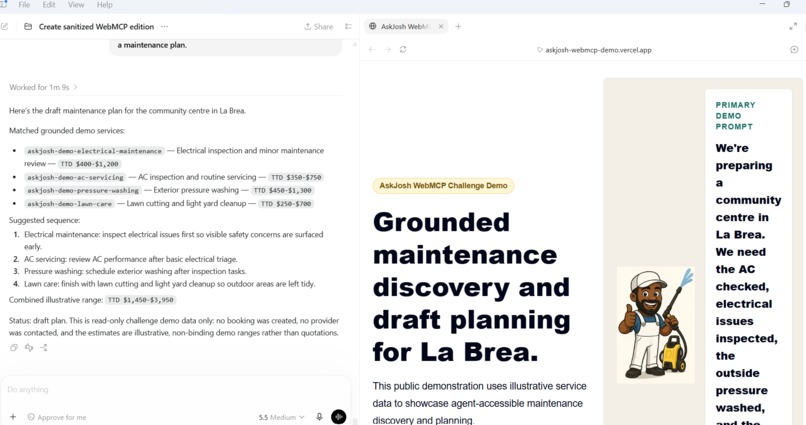
Task: Focus the "Do anything" message input
Action: click(175, 390)
